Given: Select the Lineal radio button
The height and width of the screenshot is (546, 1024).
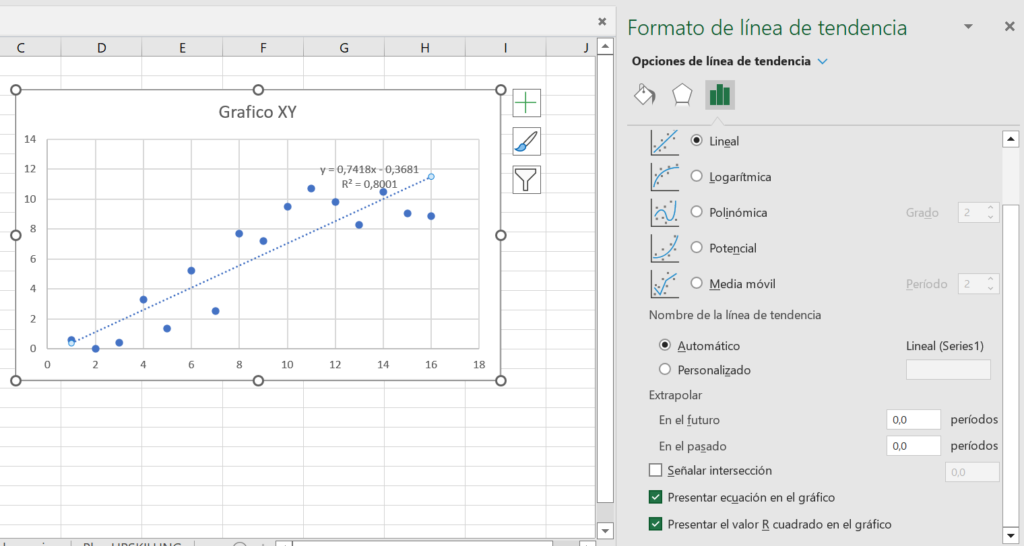Looking at the screenshot, I should pos(697,140).
